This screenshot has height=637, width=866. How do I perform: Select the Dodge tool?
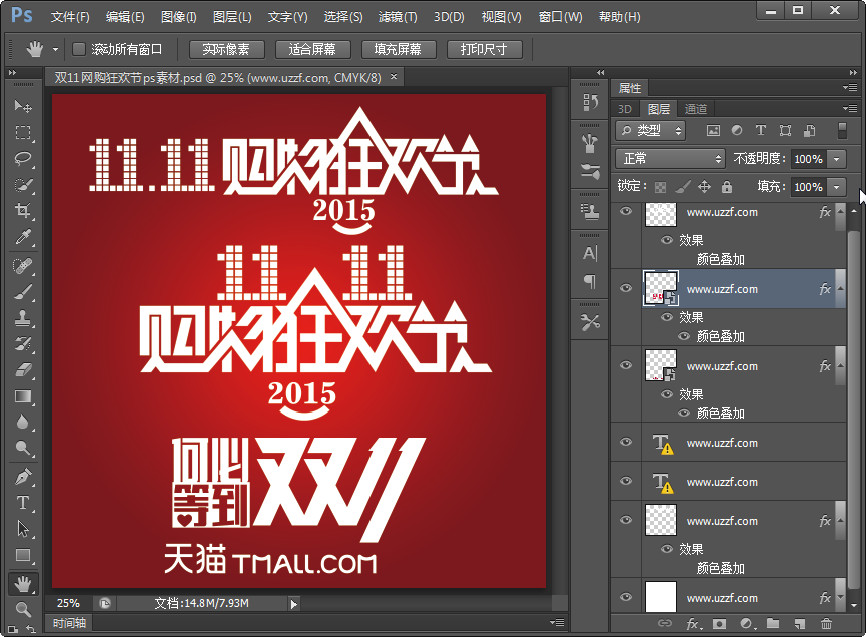[23, 448]
